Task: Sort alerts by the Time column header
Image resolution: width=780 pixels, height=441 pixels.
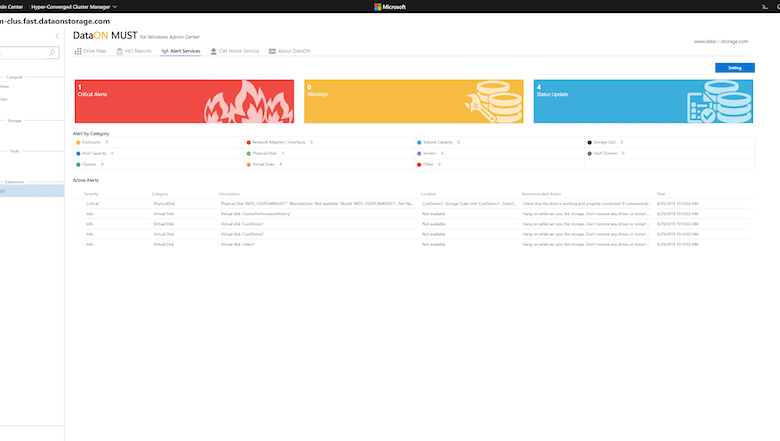Action: 661,194
